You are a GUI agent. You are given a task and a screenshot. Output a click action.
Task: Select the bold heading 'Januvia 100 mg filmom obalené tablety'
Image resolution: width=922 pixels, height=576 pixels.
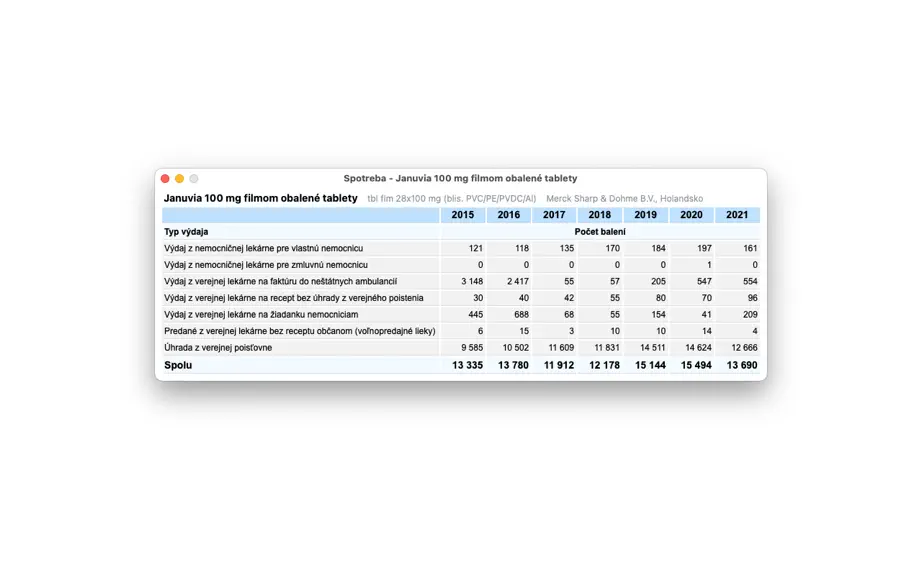(x=260, y=198)
